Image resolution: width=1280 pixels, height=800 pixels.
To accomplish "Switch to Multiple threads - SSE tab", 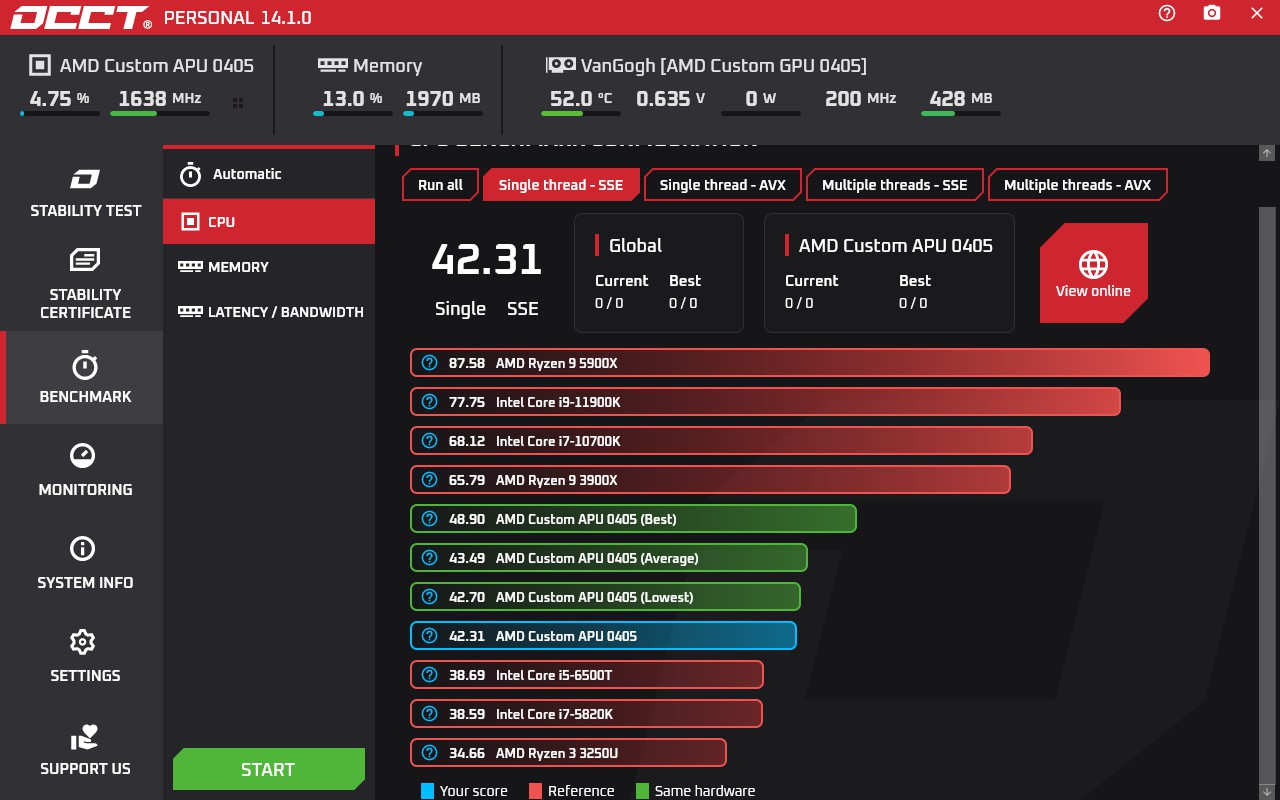I will click(x=894, y=185).
